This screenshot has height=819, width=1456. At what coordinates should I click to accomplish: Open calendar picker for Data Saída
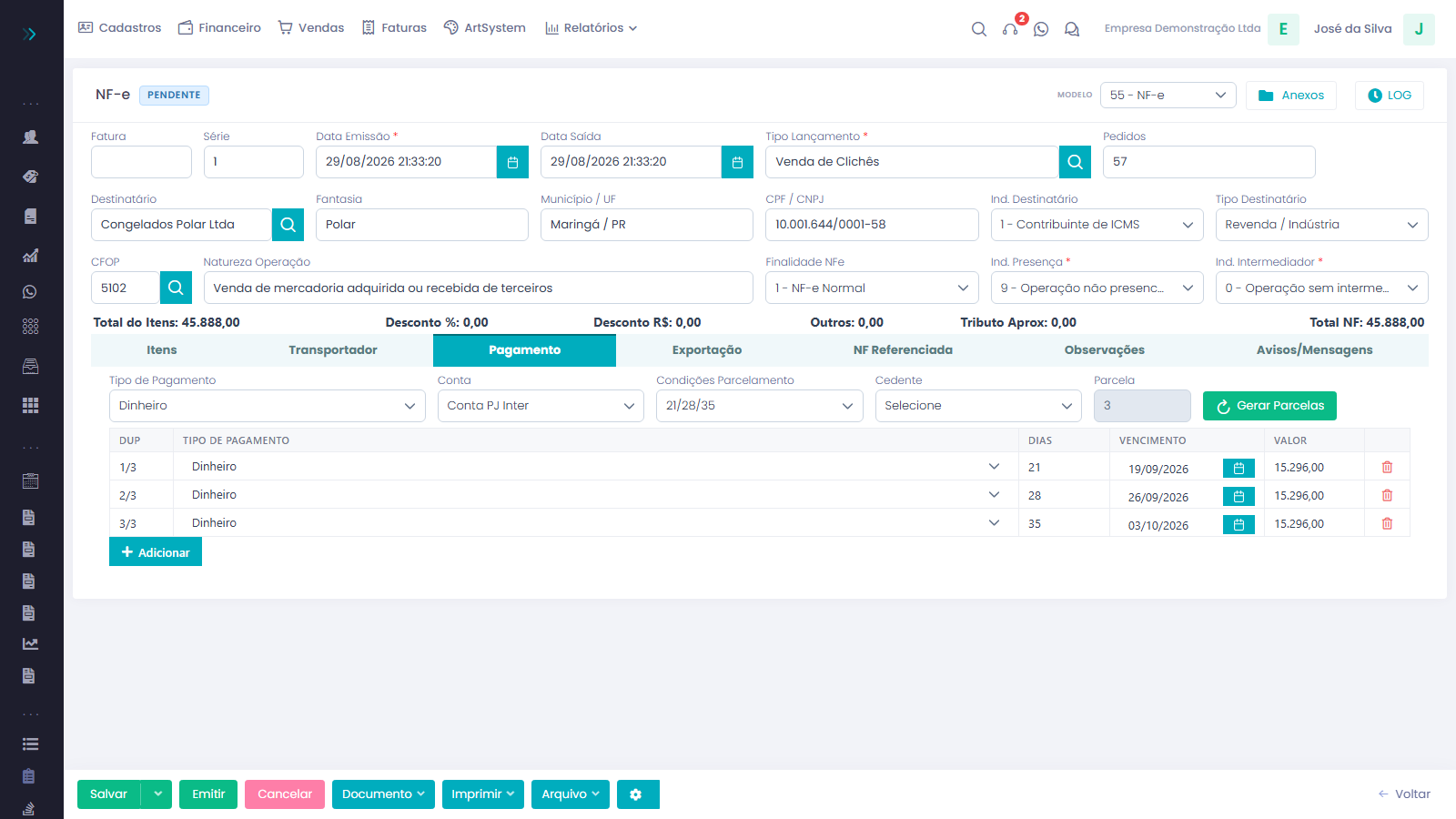click(x=737, y=162)
